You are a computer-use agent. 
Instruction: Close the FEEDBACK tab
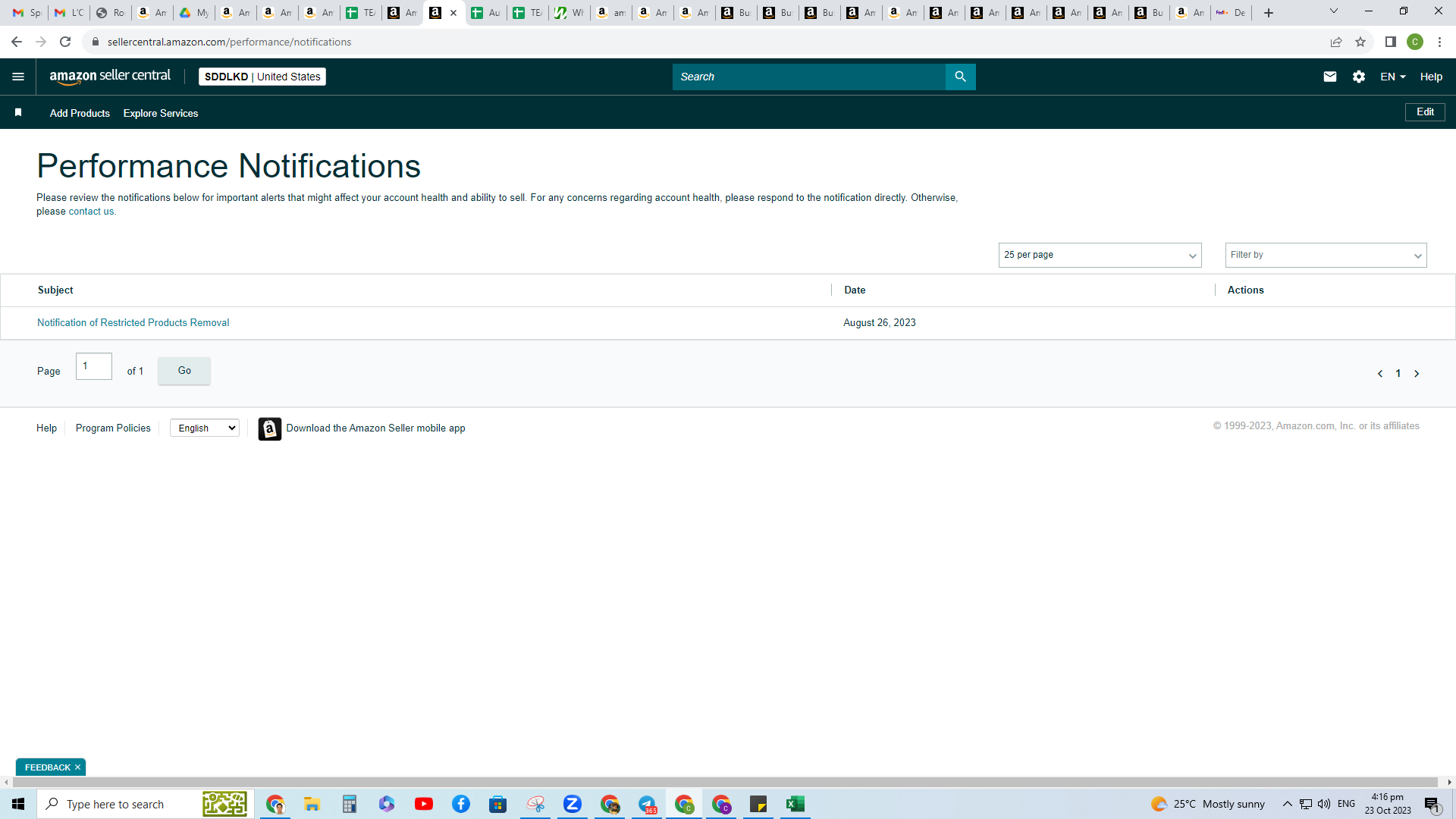[x=77, y=767]
